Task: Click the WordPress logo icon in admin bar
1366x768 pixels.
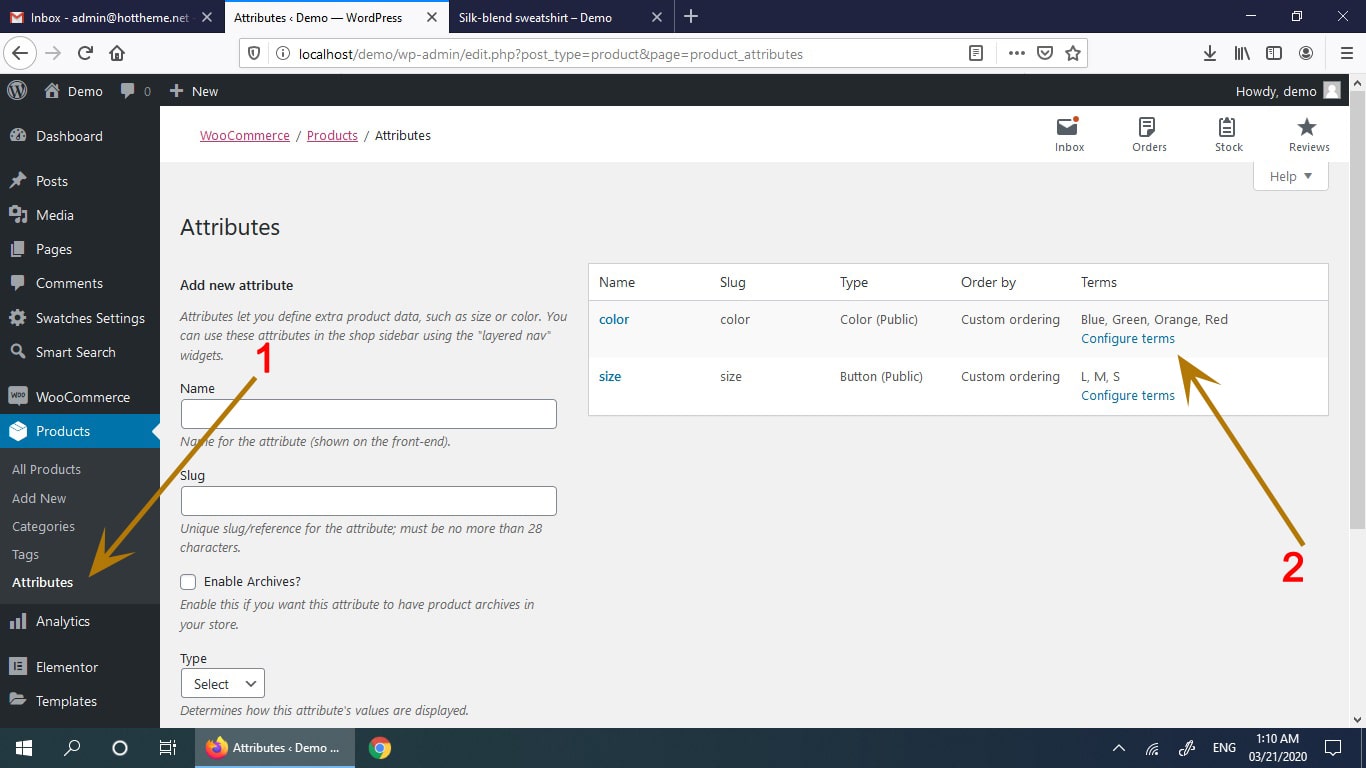Action: pyautogui.click(x=17, y=90)
